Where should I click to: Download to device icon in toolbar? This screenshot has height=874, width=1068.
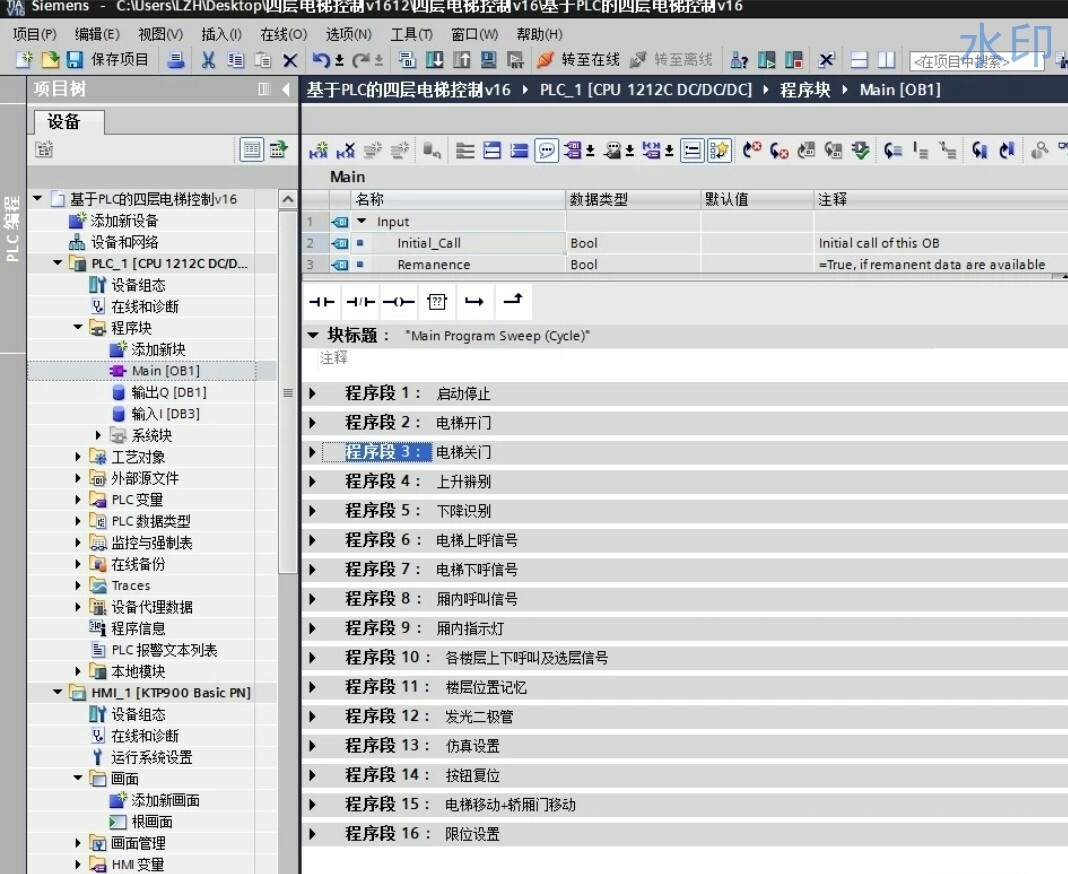[x=434, y=60]
